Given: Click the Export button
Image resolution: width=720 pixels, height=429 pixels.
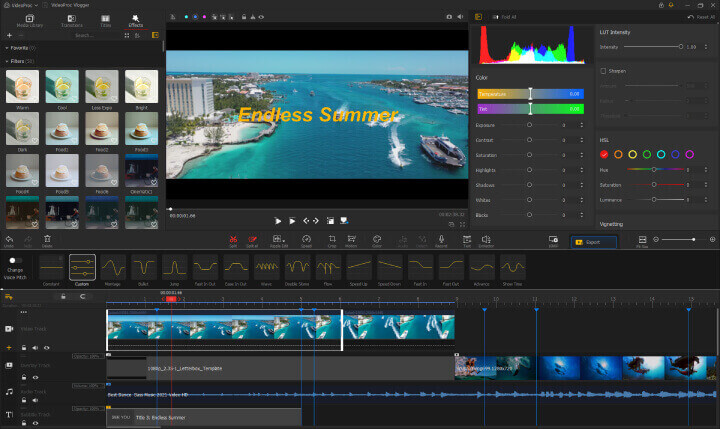Looking at the screenshot, I should tap(593, 241).
